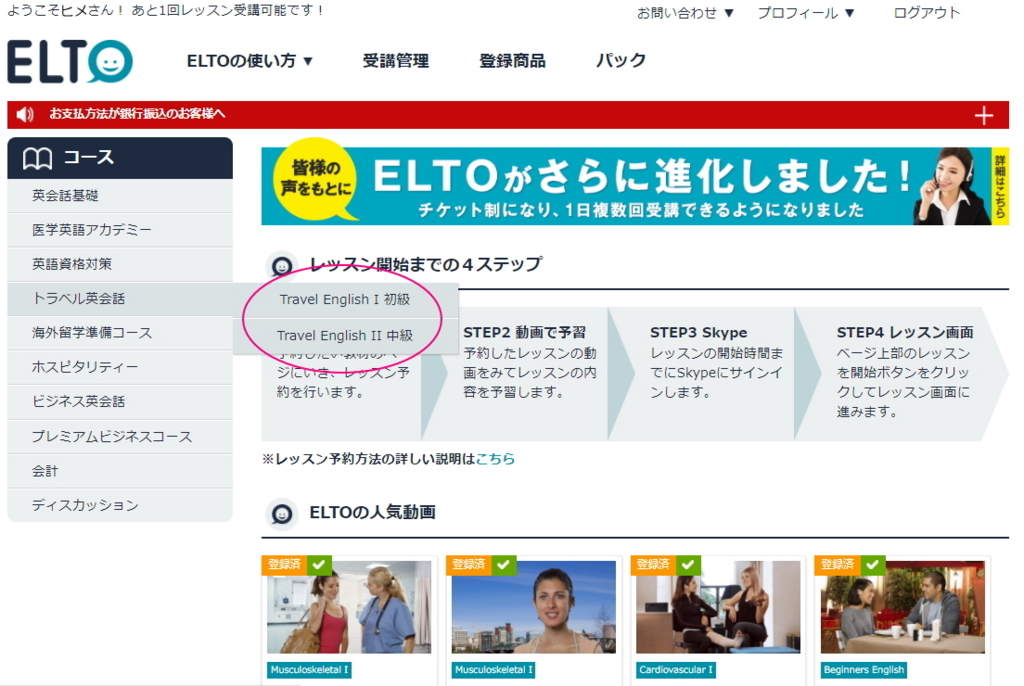Screen dimensions: 1024x686
Task: Click the ログアウト link
Action: (926, 12)
